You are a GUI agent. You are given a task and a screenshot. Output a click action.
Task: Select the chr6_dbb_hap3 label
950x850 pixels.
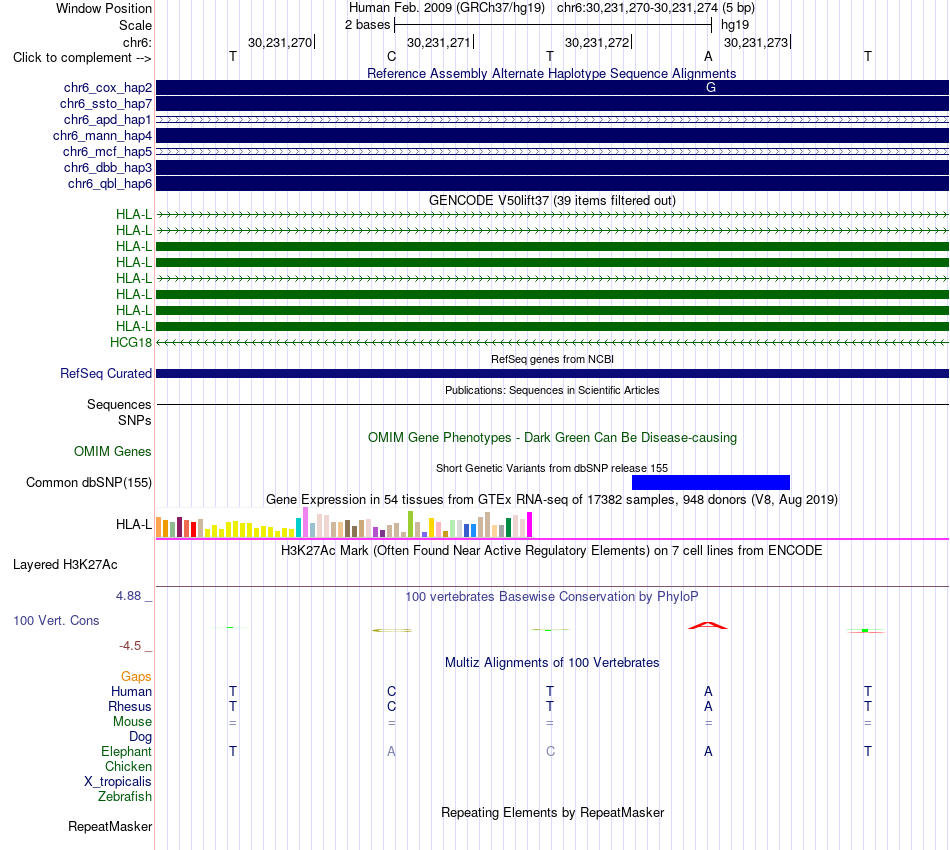tap(108, 167)
